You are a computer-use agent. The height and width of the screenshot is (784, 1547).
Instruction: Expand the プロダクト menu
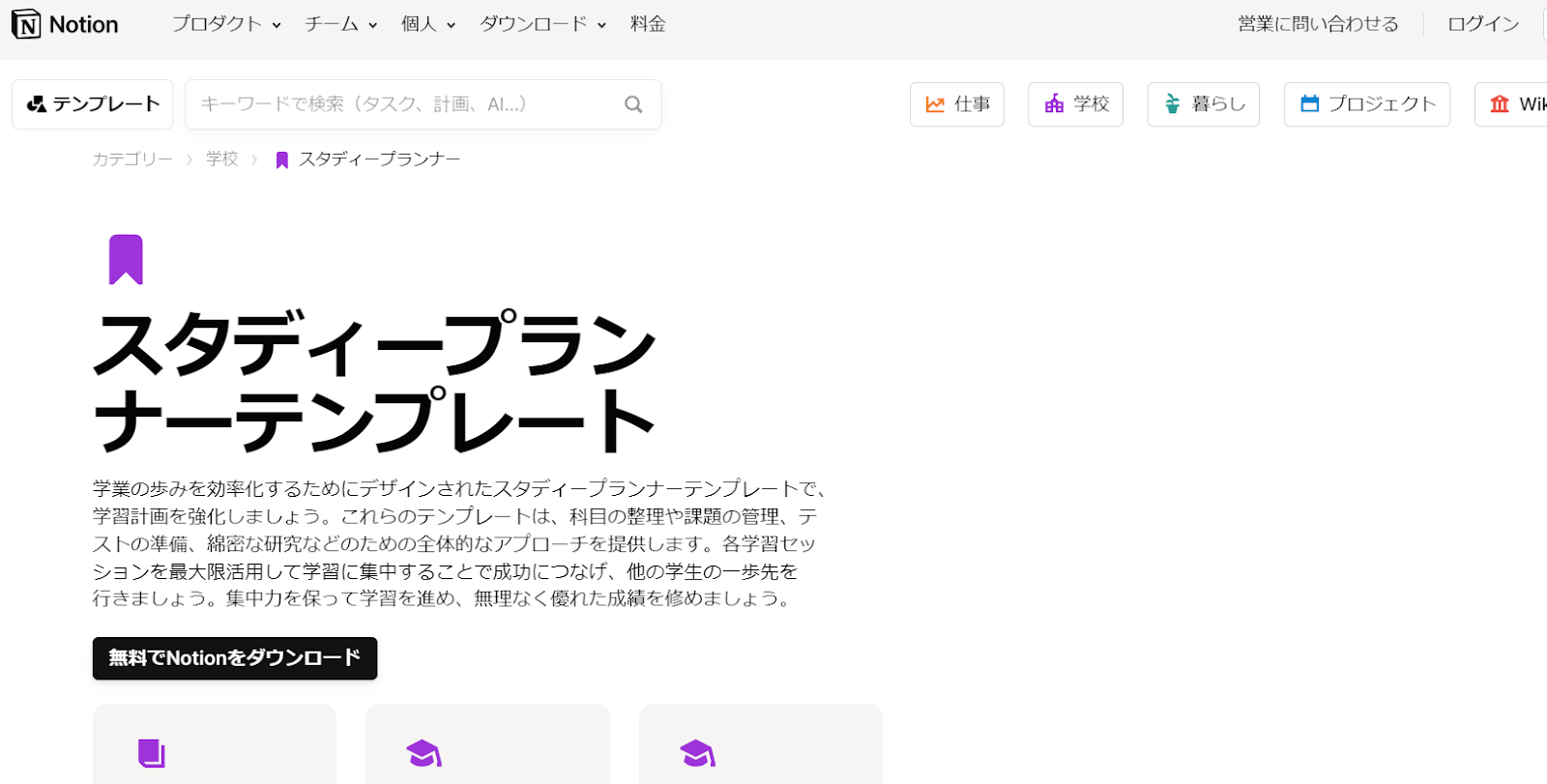tap(226, 24)
